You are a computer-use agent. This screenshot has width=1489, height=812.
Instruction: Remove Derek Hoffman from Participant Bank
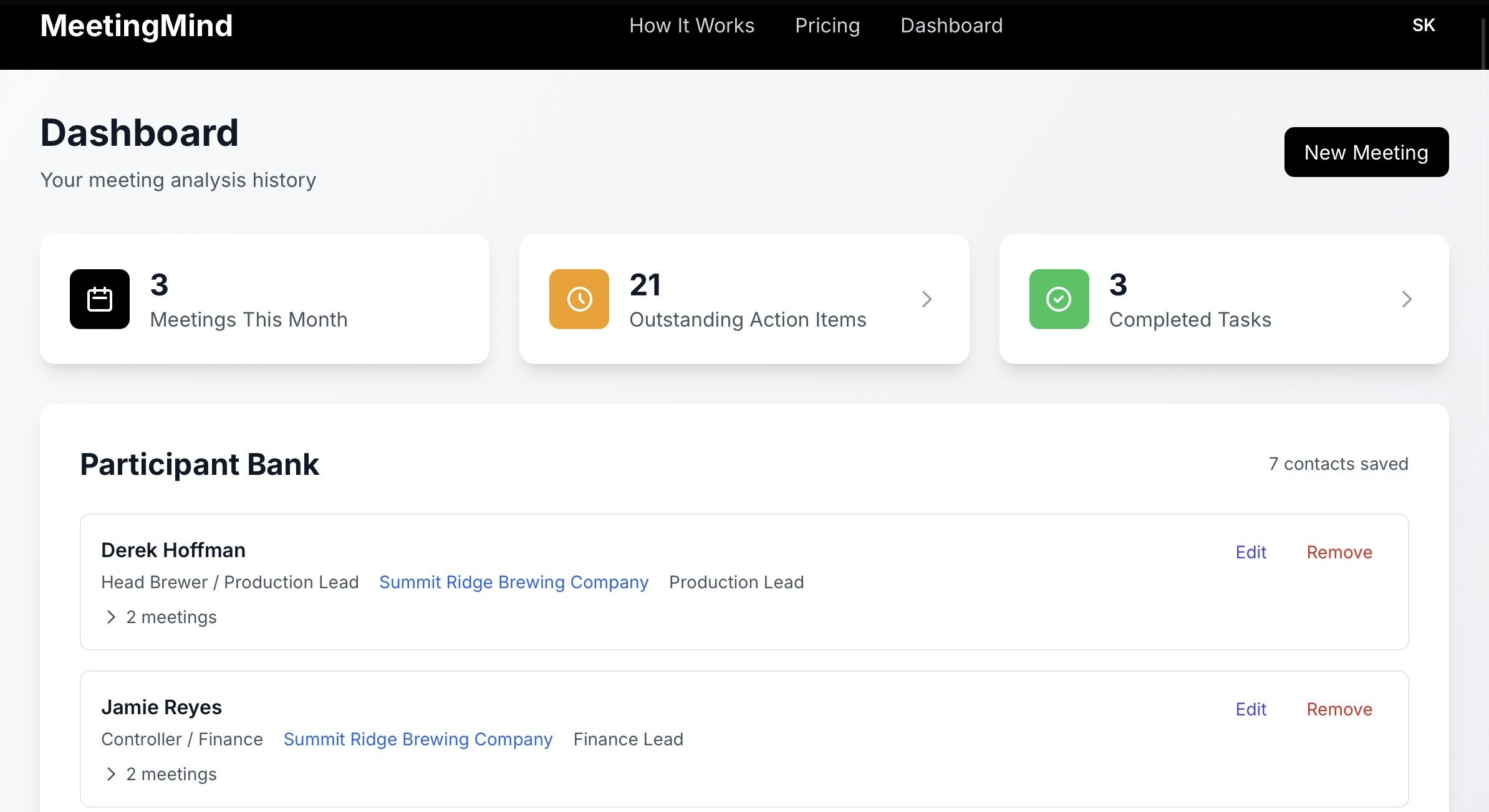pyautogui.click(x=1339, y=552)
